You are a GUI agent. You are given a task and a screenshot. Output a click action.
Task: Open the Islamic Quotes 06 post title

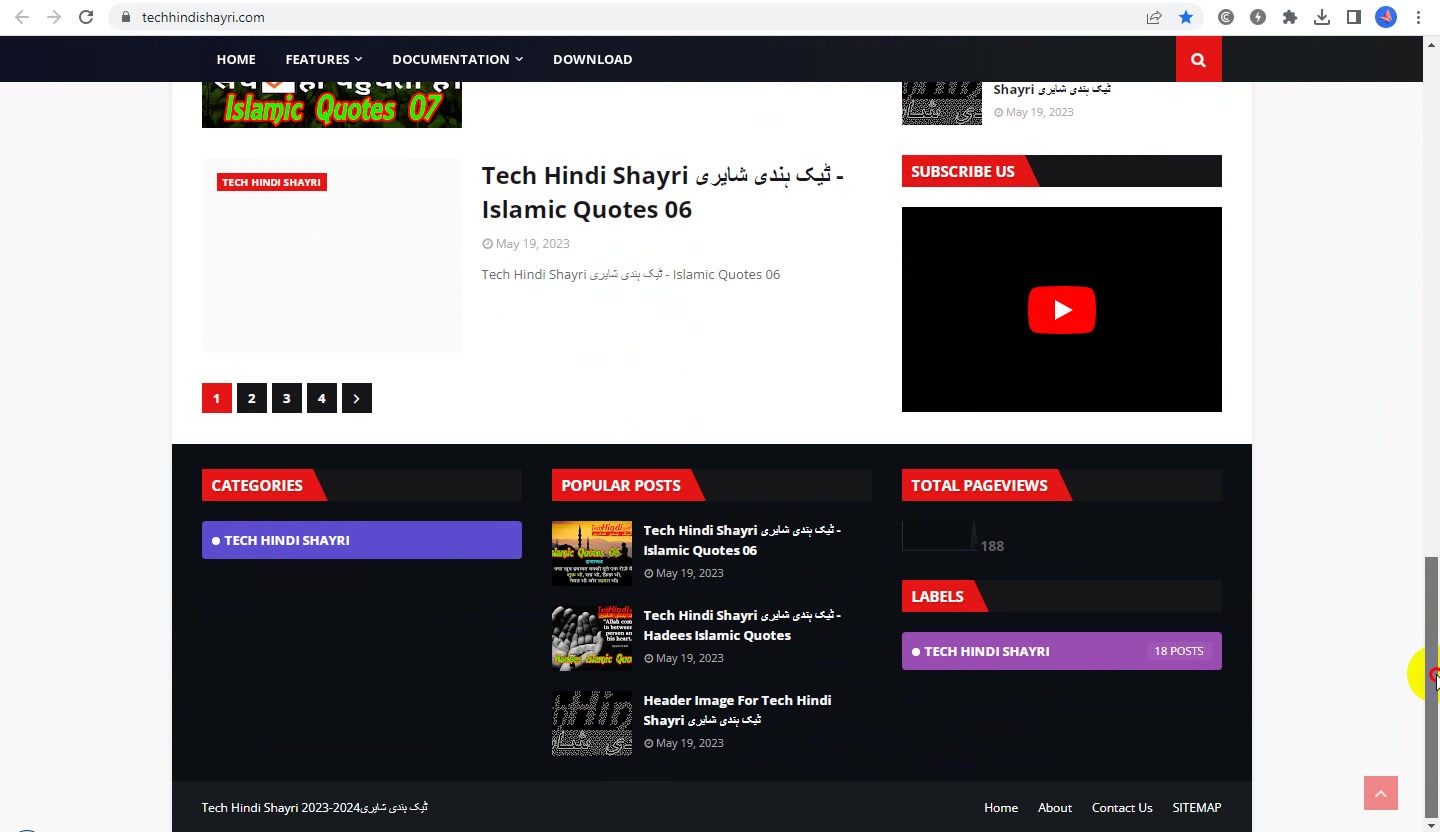(663, 192)
